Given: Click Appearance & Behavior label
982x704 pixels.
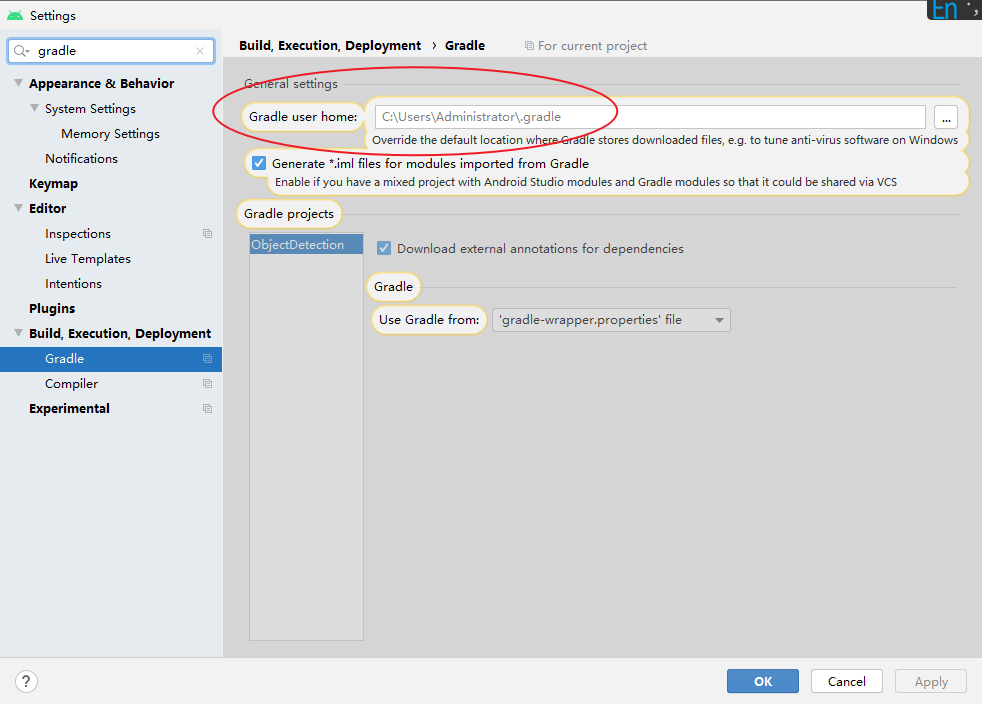Looking at the screenshot, I should (101, 84).
